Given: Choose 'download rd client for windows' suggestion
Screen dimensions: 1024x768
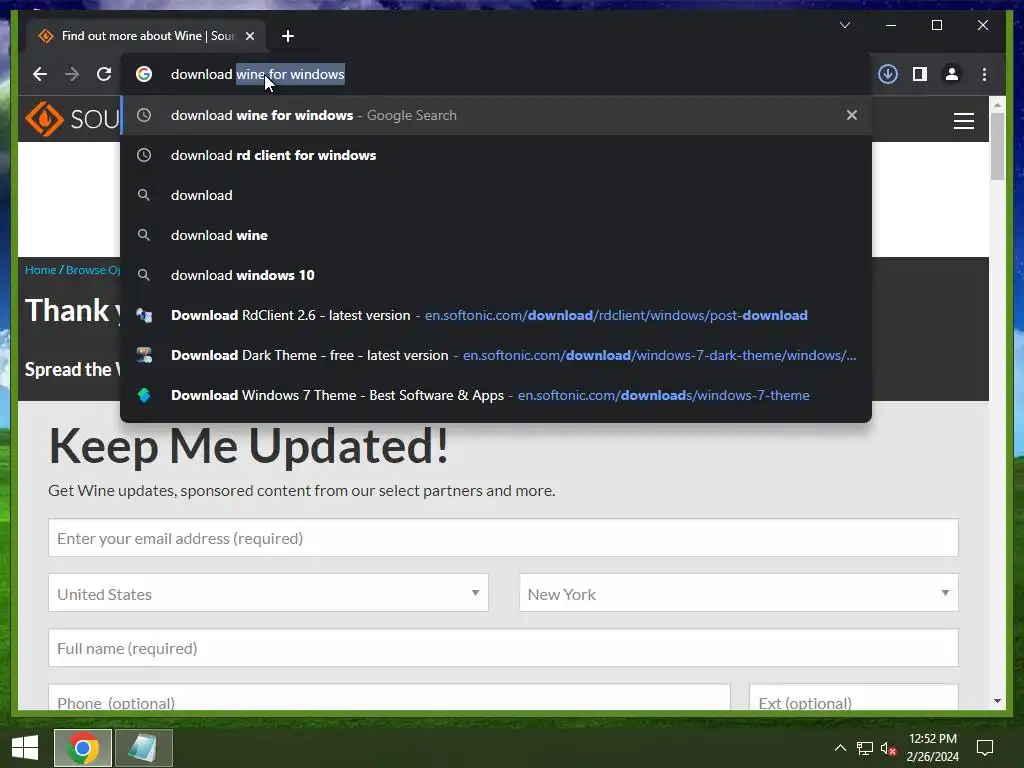Looking at the screenshot, I should [496, 155].
